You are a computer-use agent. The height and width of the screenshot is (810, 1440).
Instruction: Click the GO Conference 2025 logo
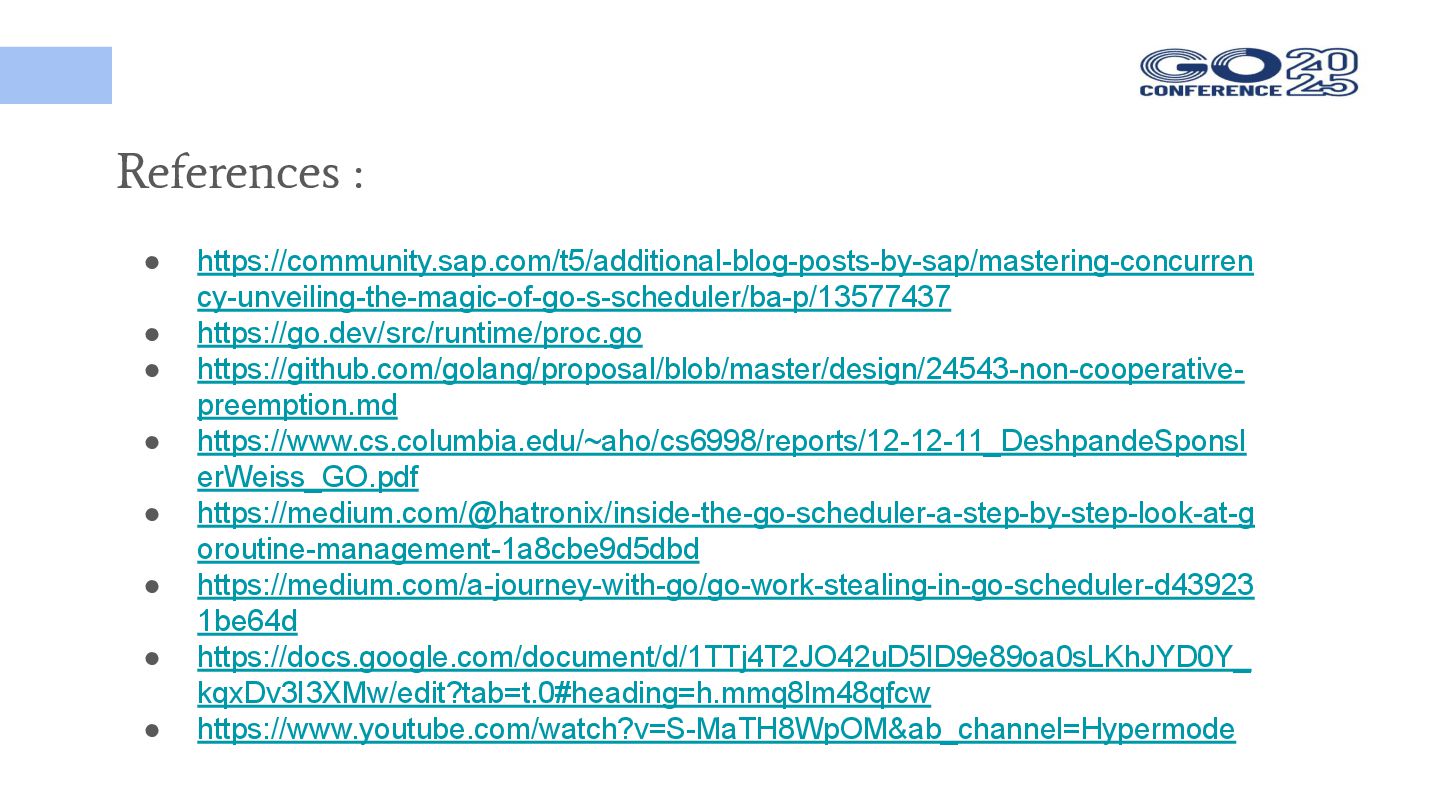1249,72
